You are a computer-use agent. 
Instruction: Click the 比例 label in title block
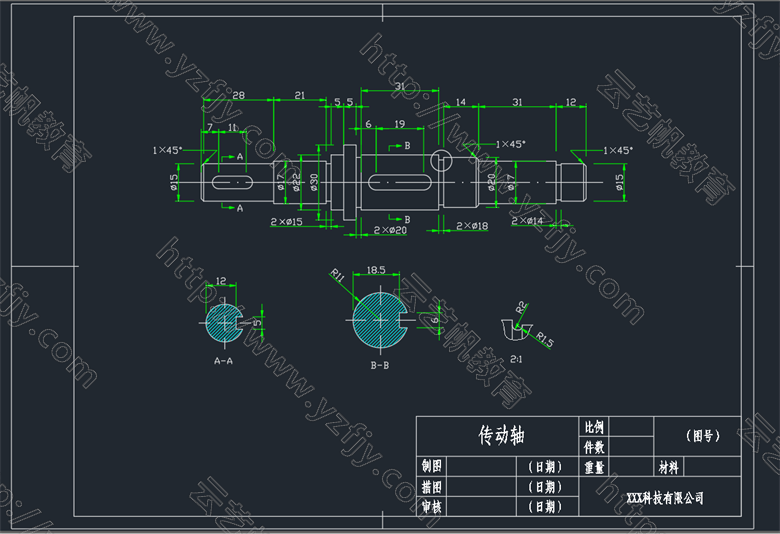pos(594,427)
